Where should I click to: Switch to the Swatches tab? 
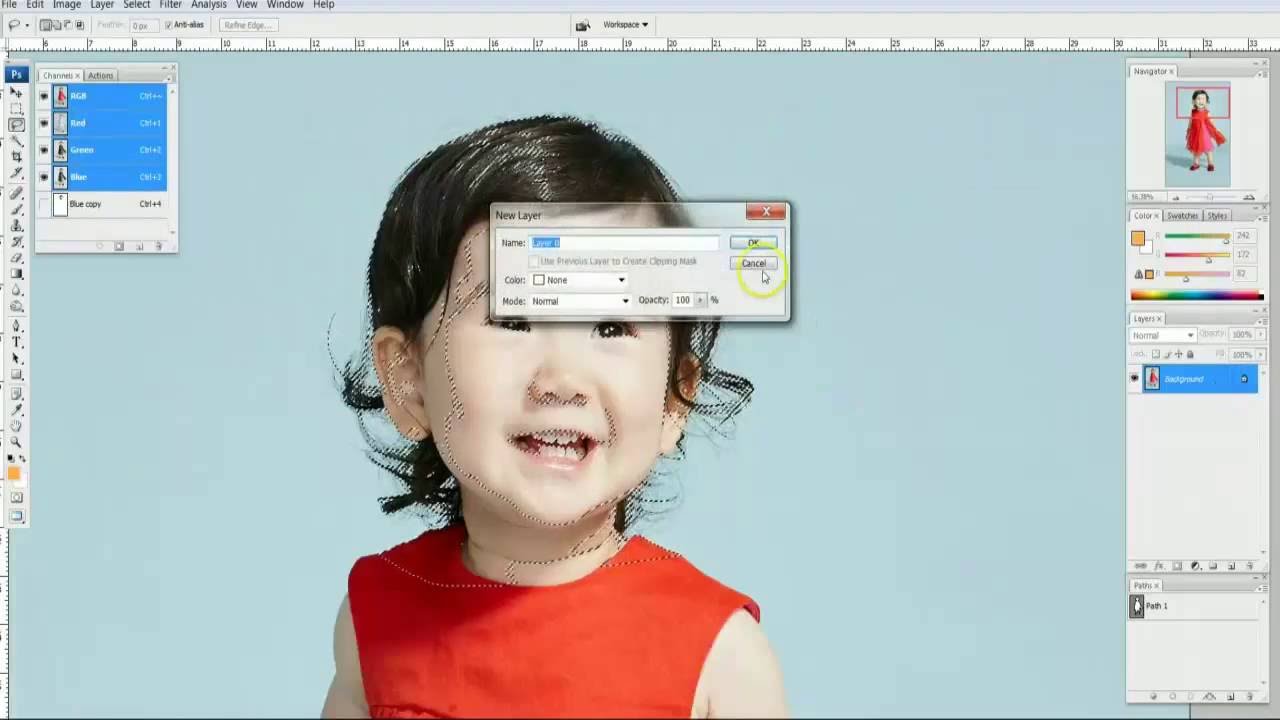(1183, 216)
